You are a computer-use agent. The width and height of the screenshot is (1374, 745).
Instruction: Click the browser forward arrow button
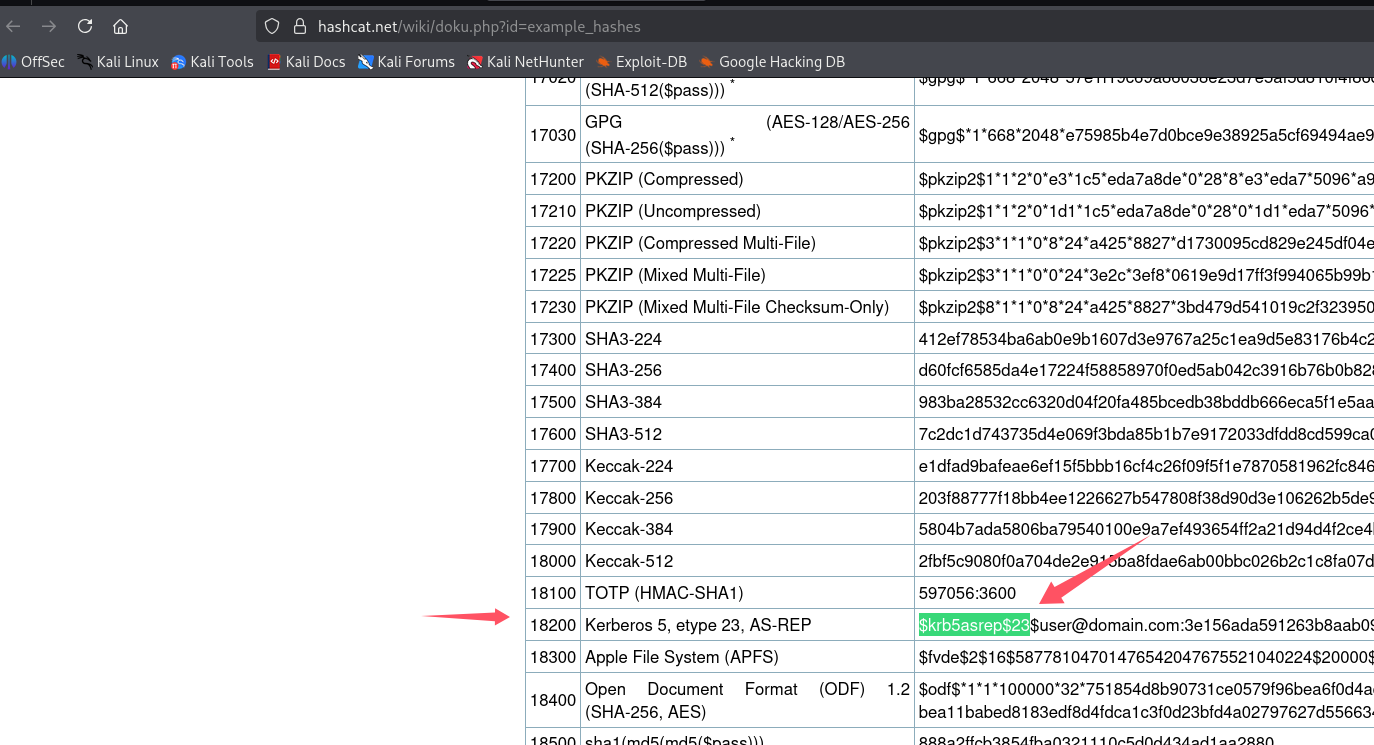[49, 26]
